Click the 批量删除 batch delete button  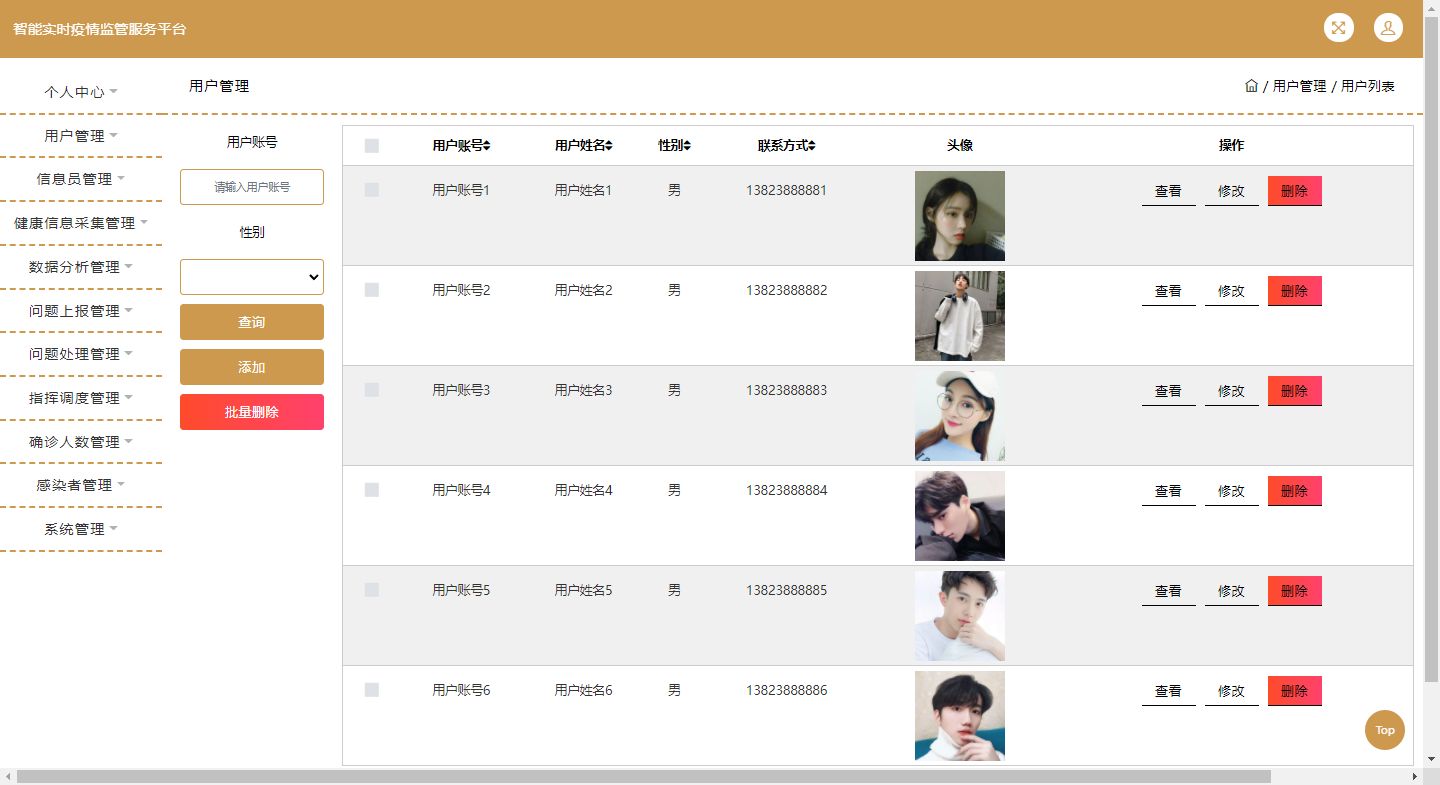(x=252, y=412)
